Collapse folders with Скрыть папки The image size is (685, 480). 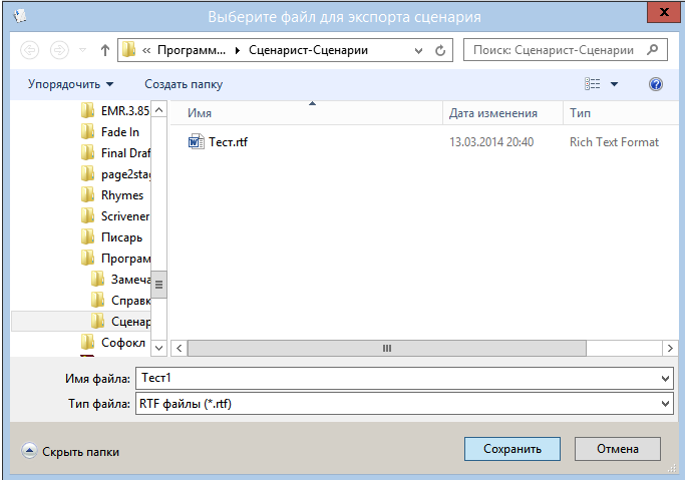click(x=70, y=451)
